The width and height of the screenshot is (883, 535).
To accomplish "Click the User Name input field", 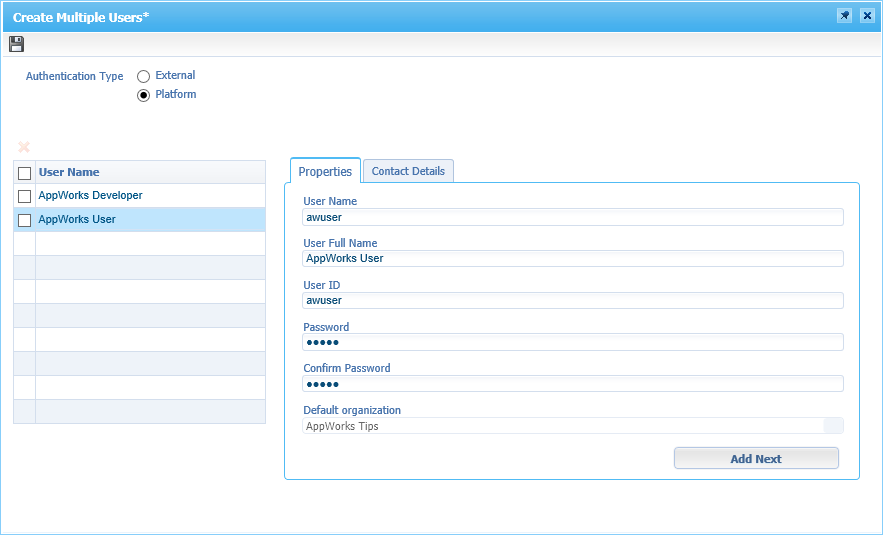I will pyautogui.click(x=573, y=217).
